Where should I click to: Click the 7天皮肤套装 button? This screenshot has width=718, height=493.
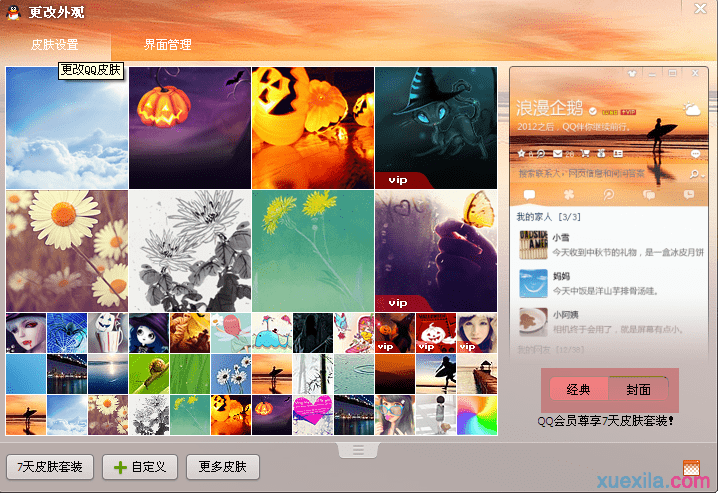pyautogui.click(x=49, y=467)
